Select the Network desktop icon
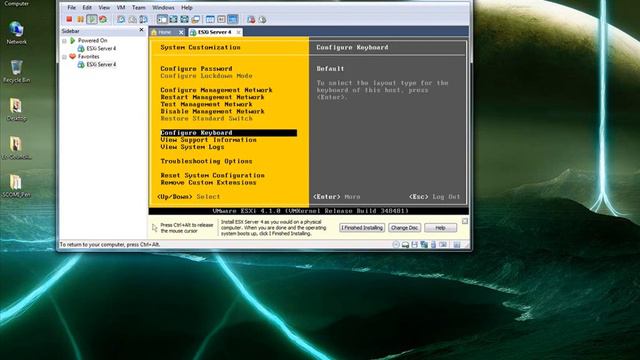Image resolution: width=640 pixels, height=360 pixels. click(x=16, y=33)
